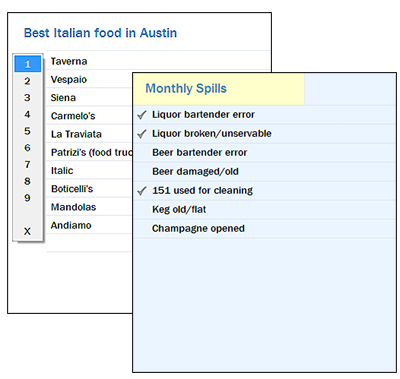Uncheck Liquor bartender error checkmark
This screenshot has height=379, width=400.
tap(142, 115)
